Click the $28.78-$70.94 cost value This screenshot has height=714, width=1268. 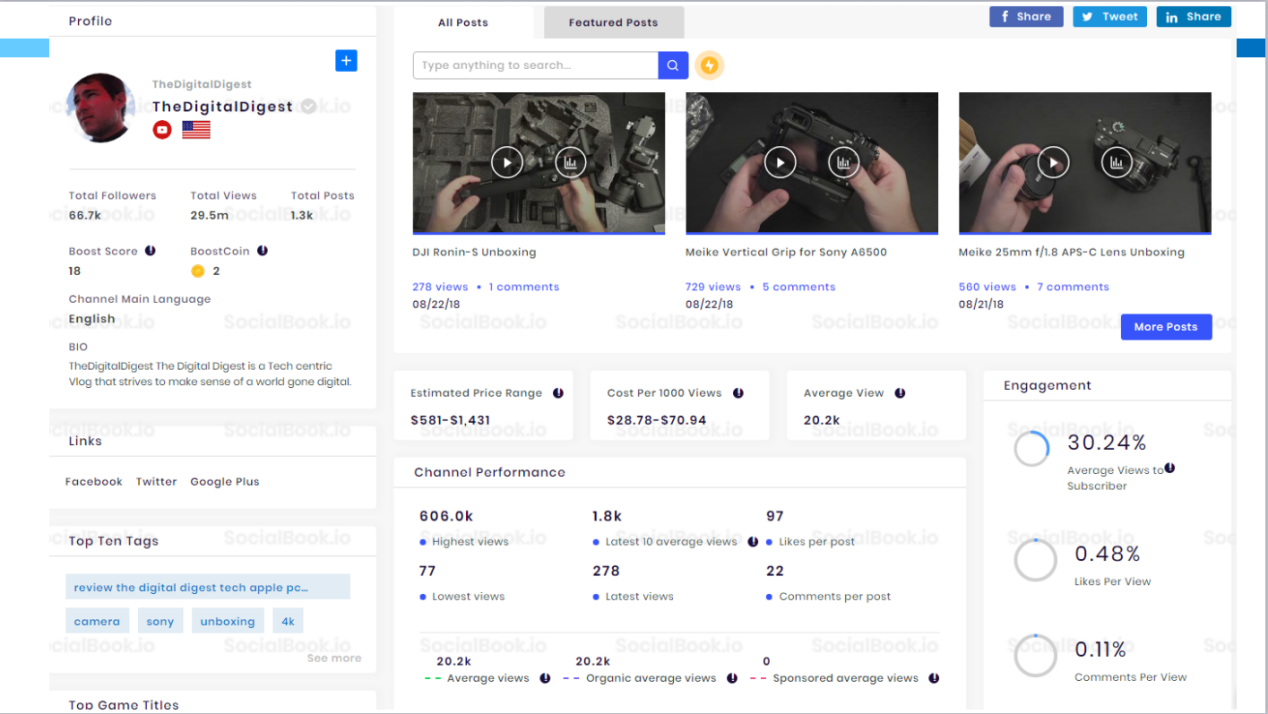[x=656, y=420]
